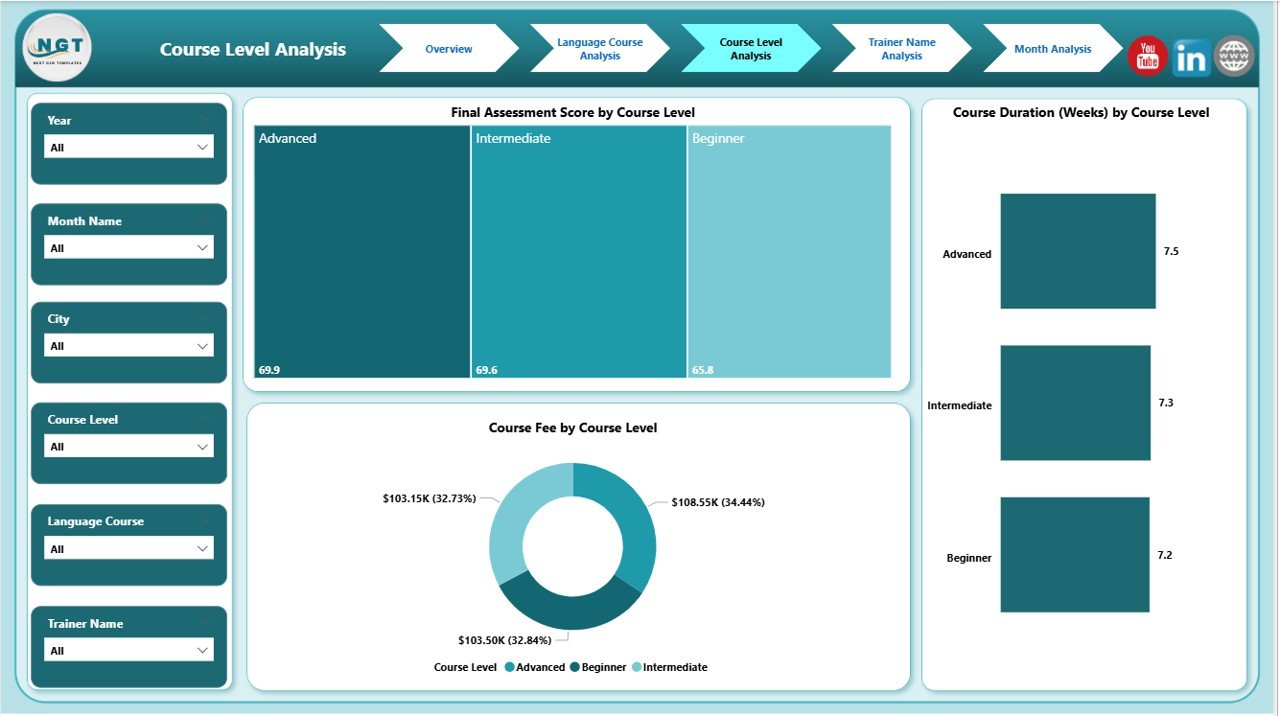The image size is (1280, 716).
Task: Collapse the Year slicer header chevron
Action: pyautogui.click(x=207, y=119)
